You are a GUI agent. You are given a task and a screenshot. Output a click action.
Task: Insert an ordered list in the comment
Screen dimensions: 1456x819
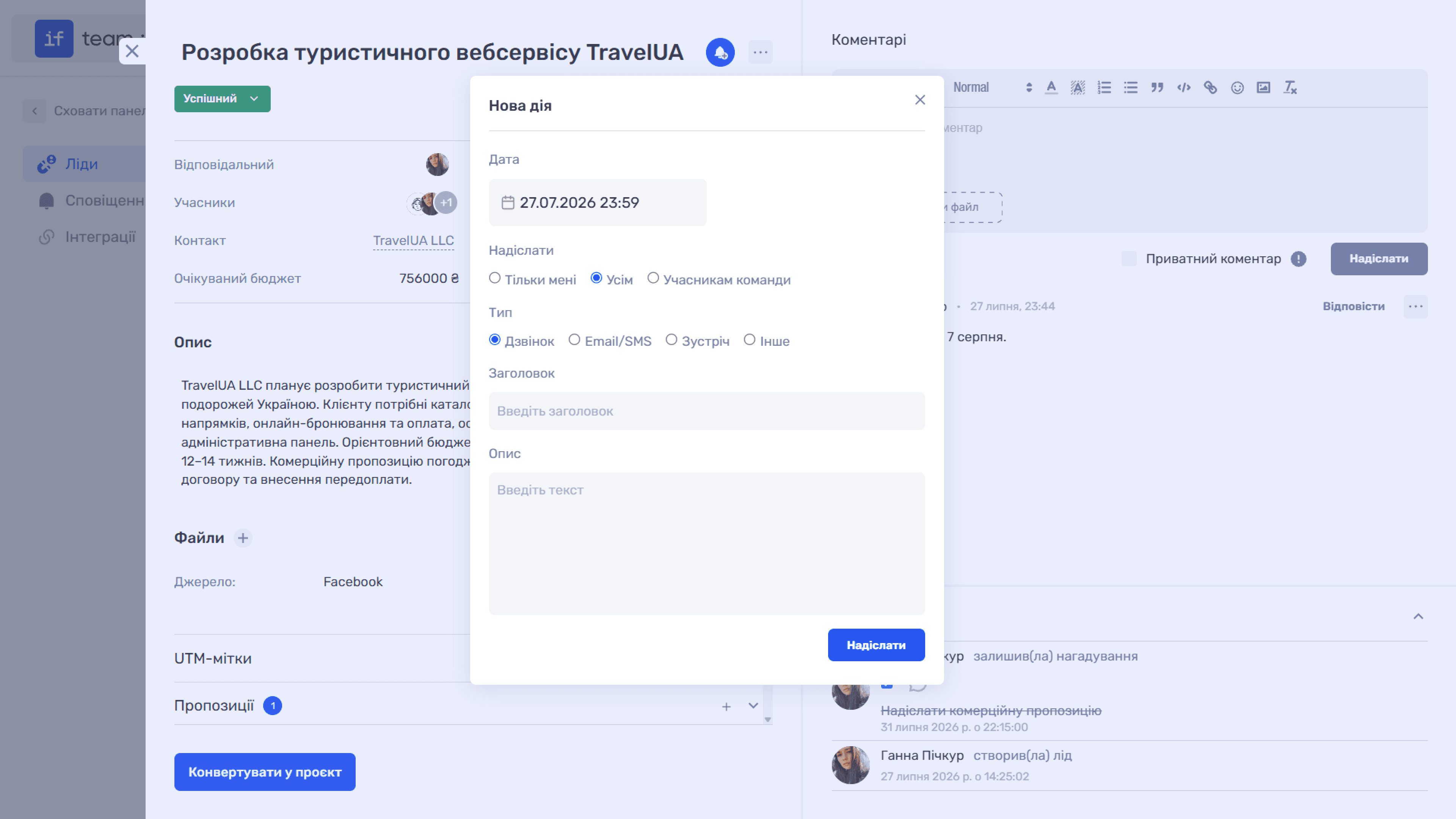1105,88
